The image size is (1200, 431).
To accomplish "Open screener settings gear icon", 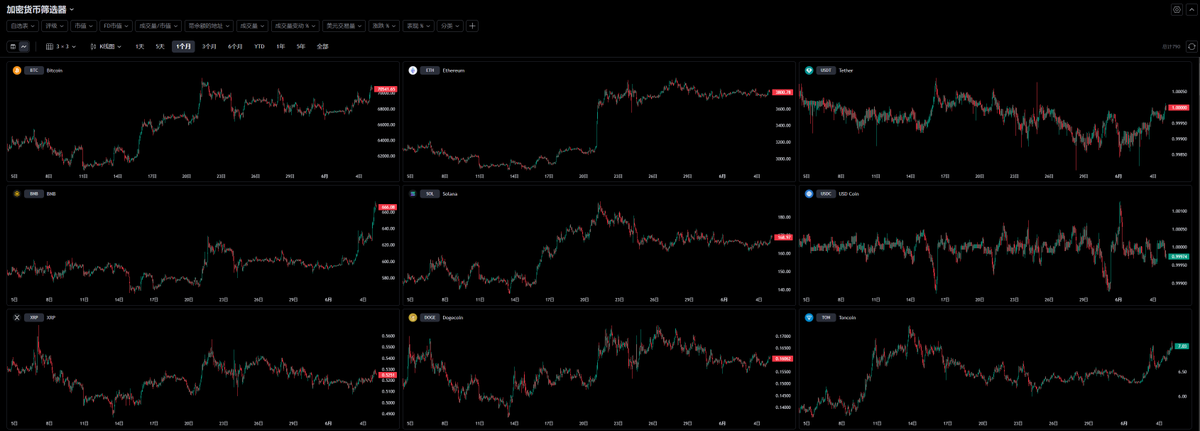I will pos(1177,9).
